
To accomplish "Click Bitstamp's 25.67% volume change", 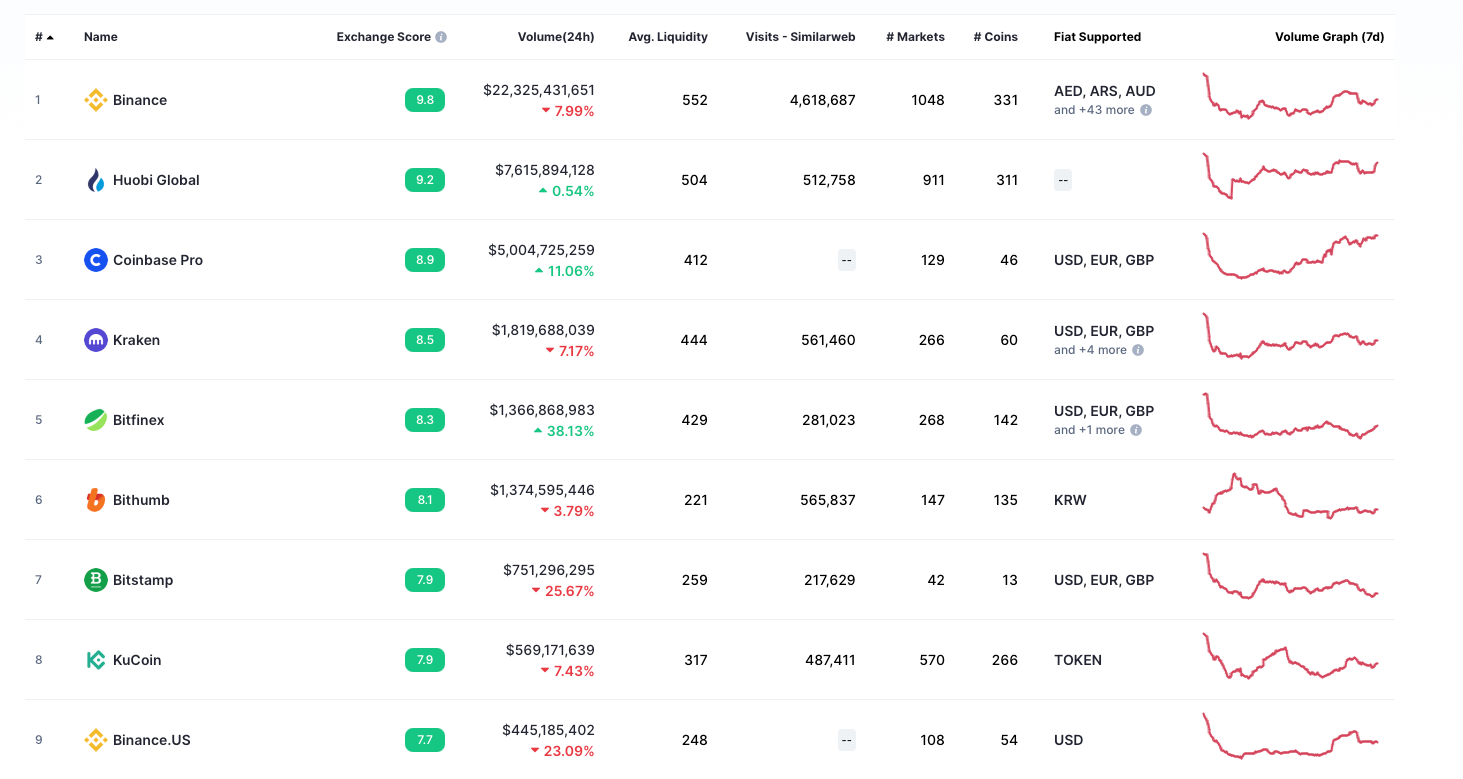I will tap(563, 591).
